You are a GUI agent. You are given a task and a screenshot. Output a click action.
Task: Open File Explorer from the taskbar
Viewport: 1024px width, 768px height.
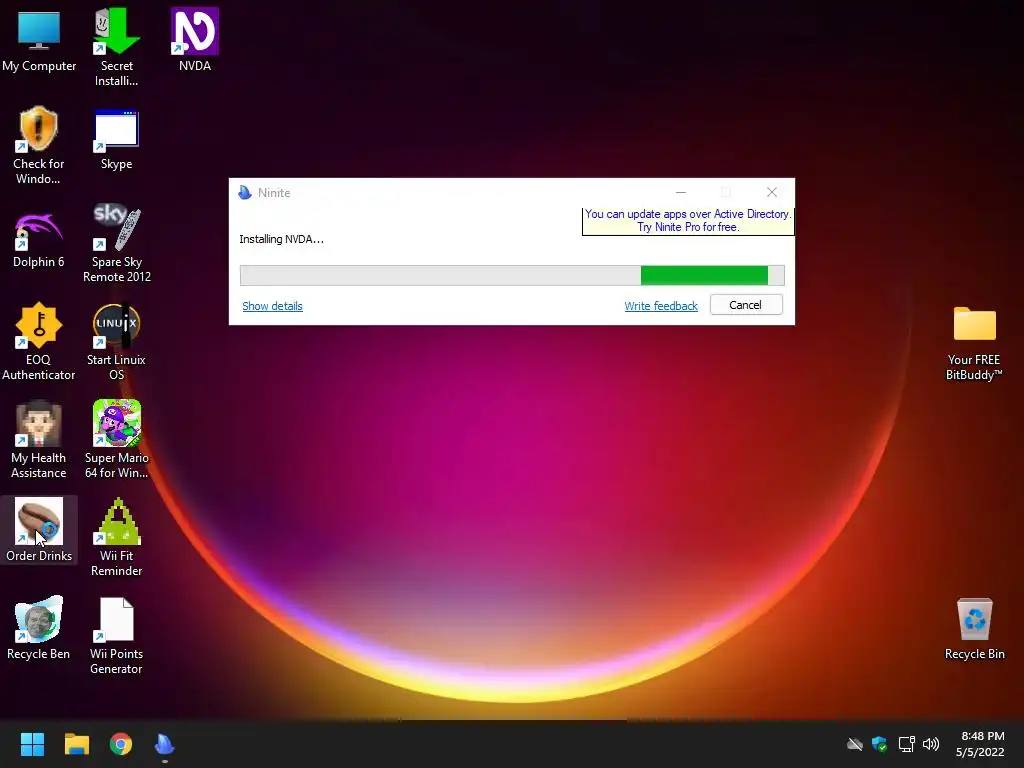76,744
